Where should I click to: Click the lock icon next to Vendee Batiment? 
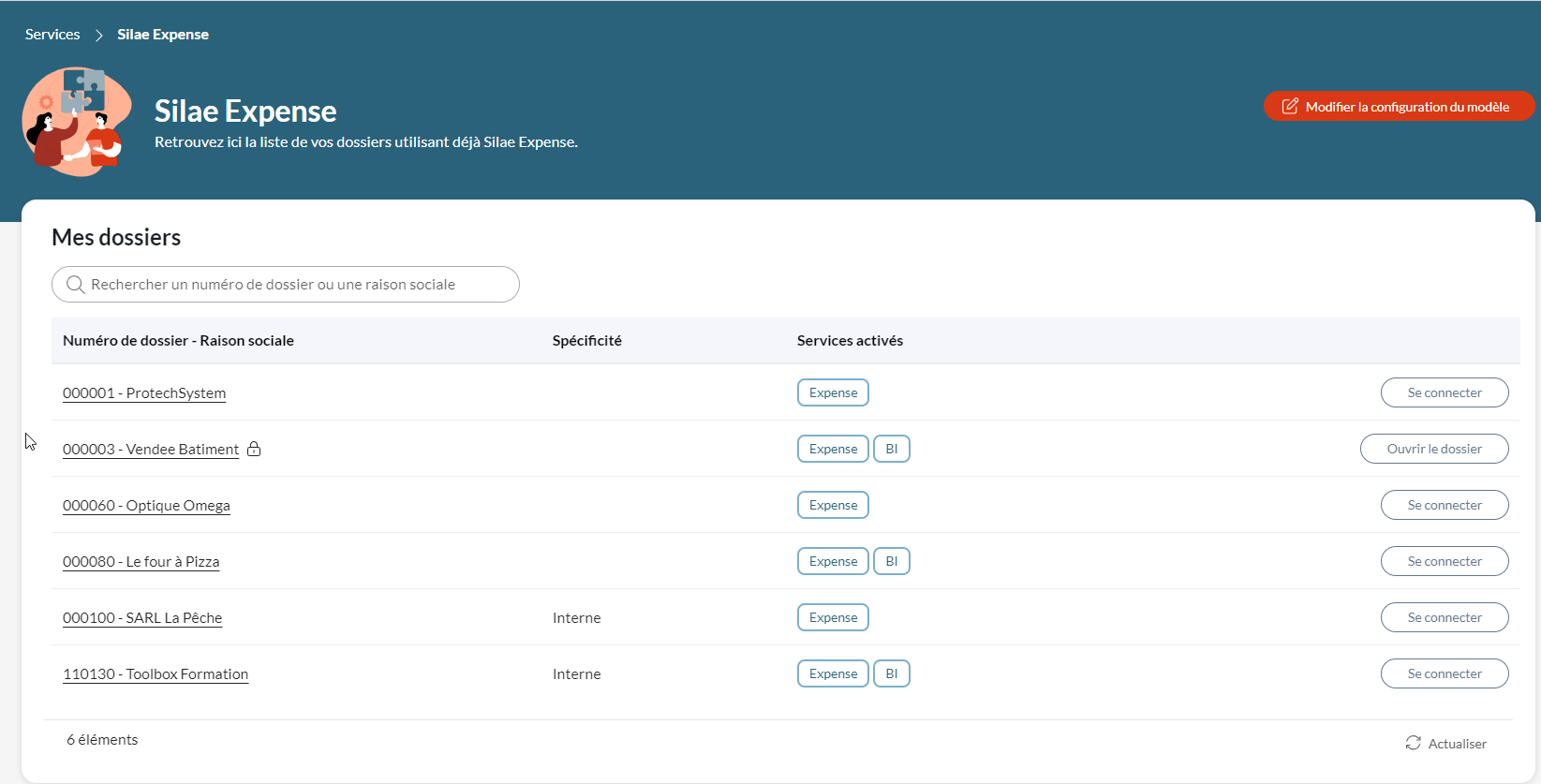(254, 449)
